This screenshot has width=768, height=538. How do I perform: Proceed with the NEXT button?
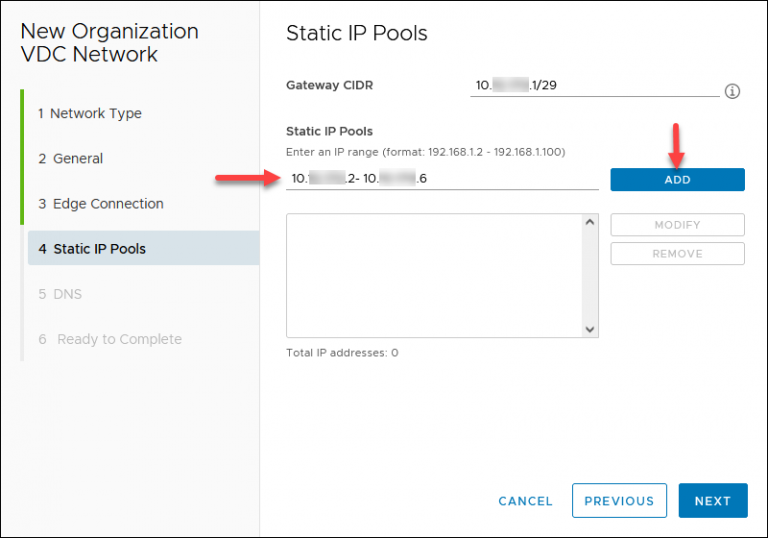[x=712, y=501]
